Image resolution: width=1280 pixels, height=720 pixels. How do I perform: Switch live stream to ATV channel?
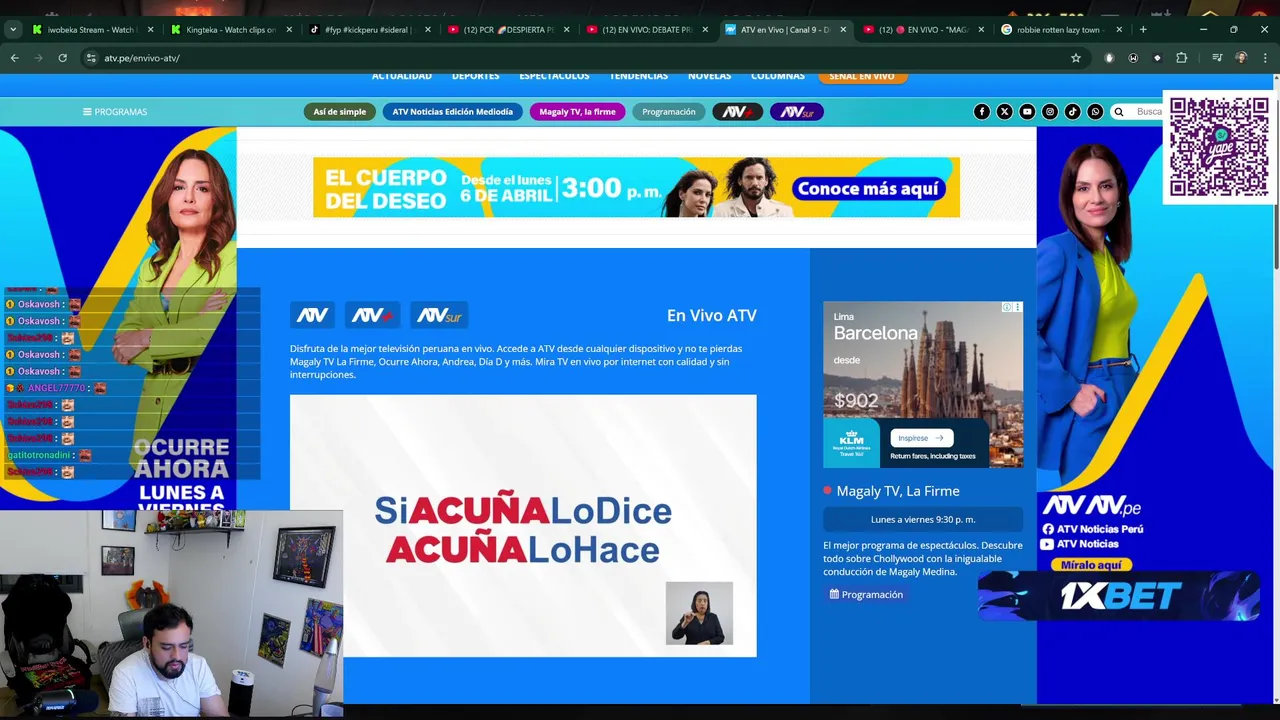[x=312, y=315]
